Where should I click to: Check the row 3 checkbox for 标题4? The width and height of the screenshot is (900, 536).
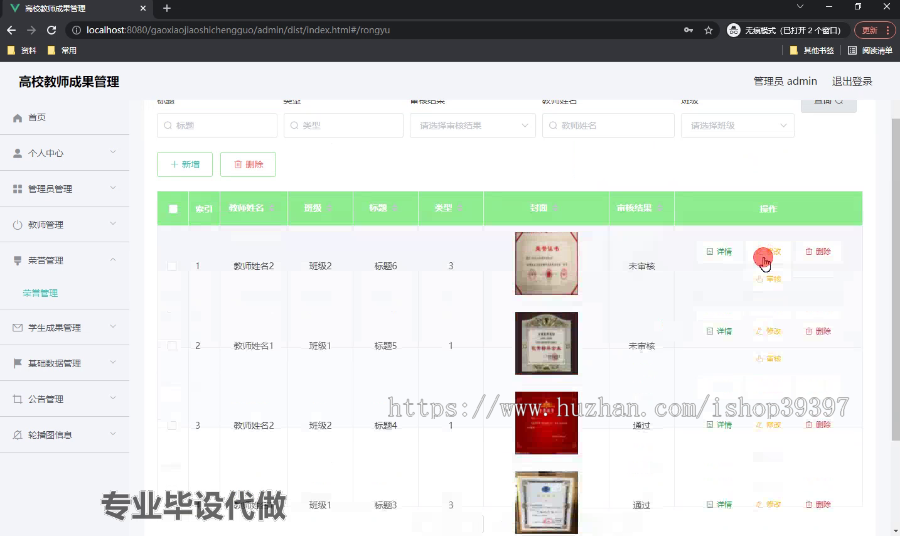(x=172, y=425)
